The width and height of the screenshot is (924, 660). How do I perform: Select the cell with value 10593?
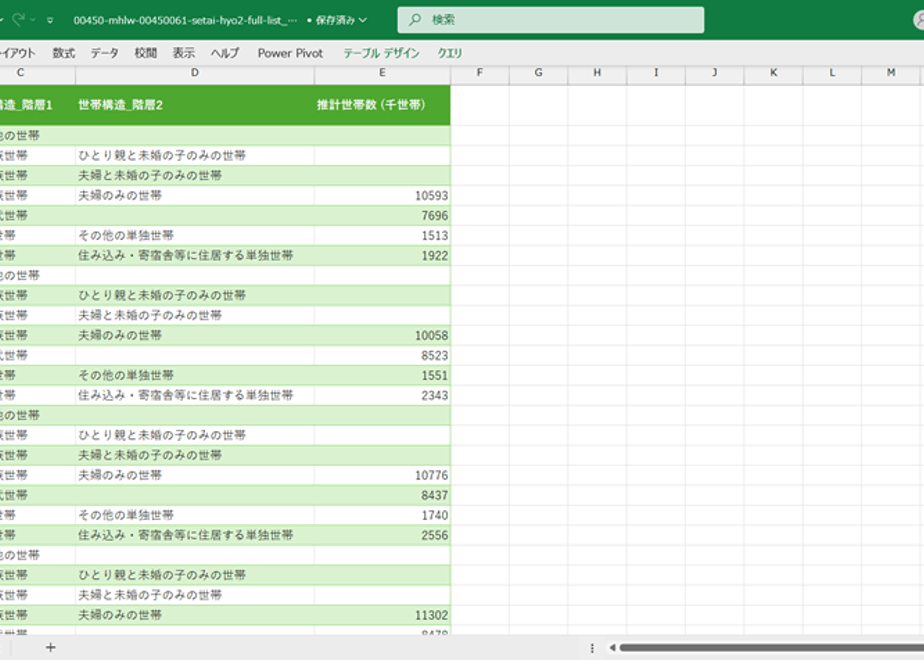(x=382, y=196)
